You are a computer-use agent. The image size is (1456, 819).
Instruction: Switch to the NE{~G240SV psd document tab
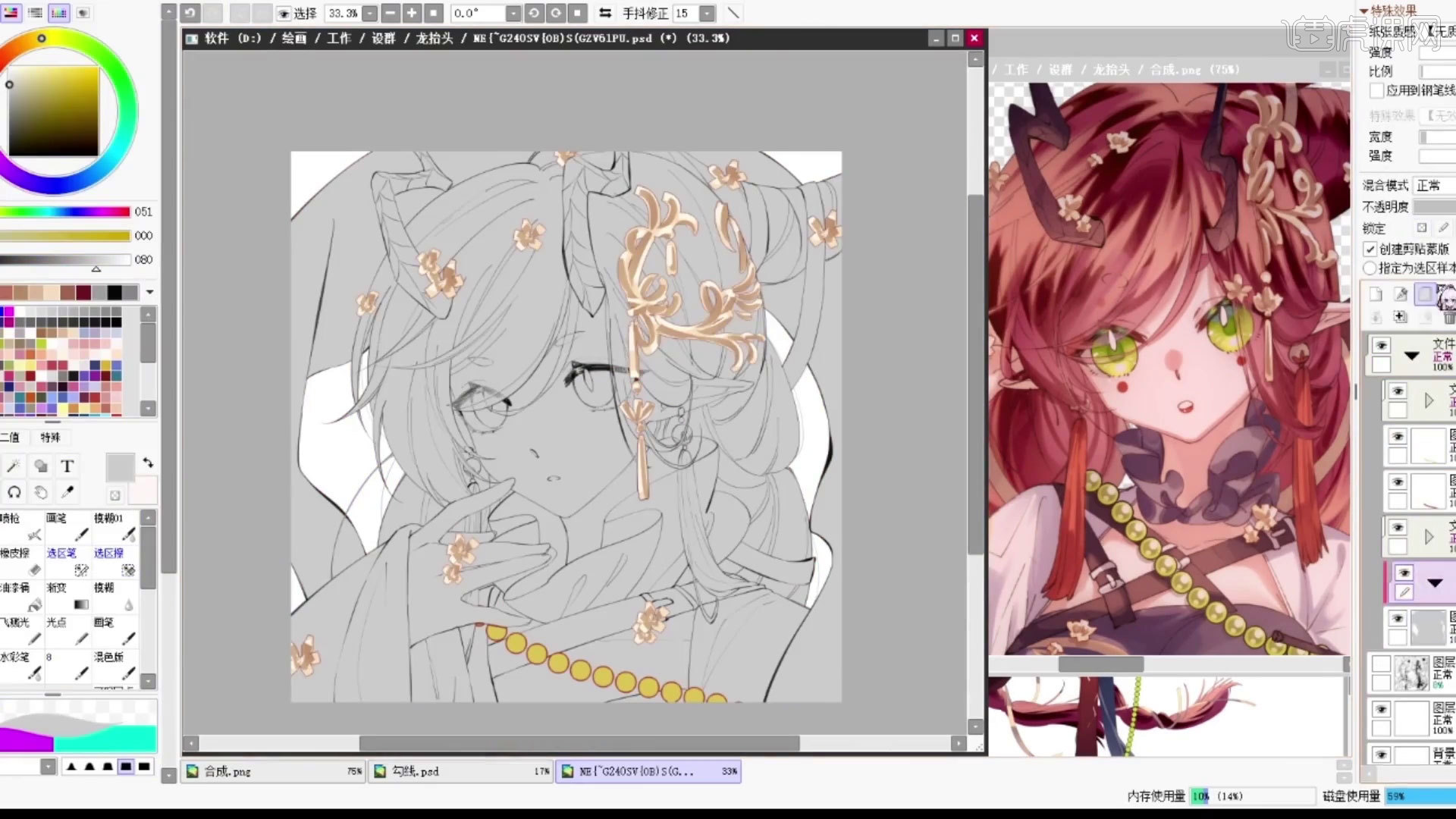pos(648,771)
